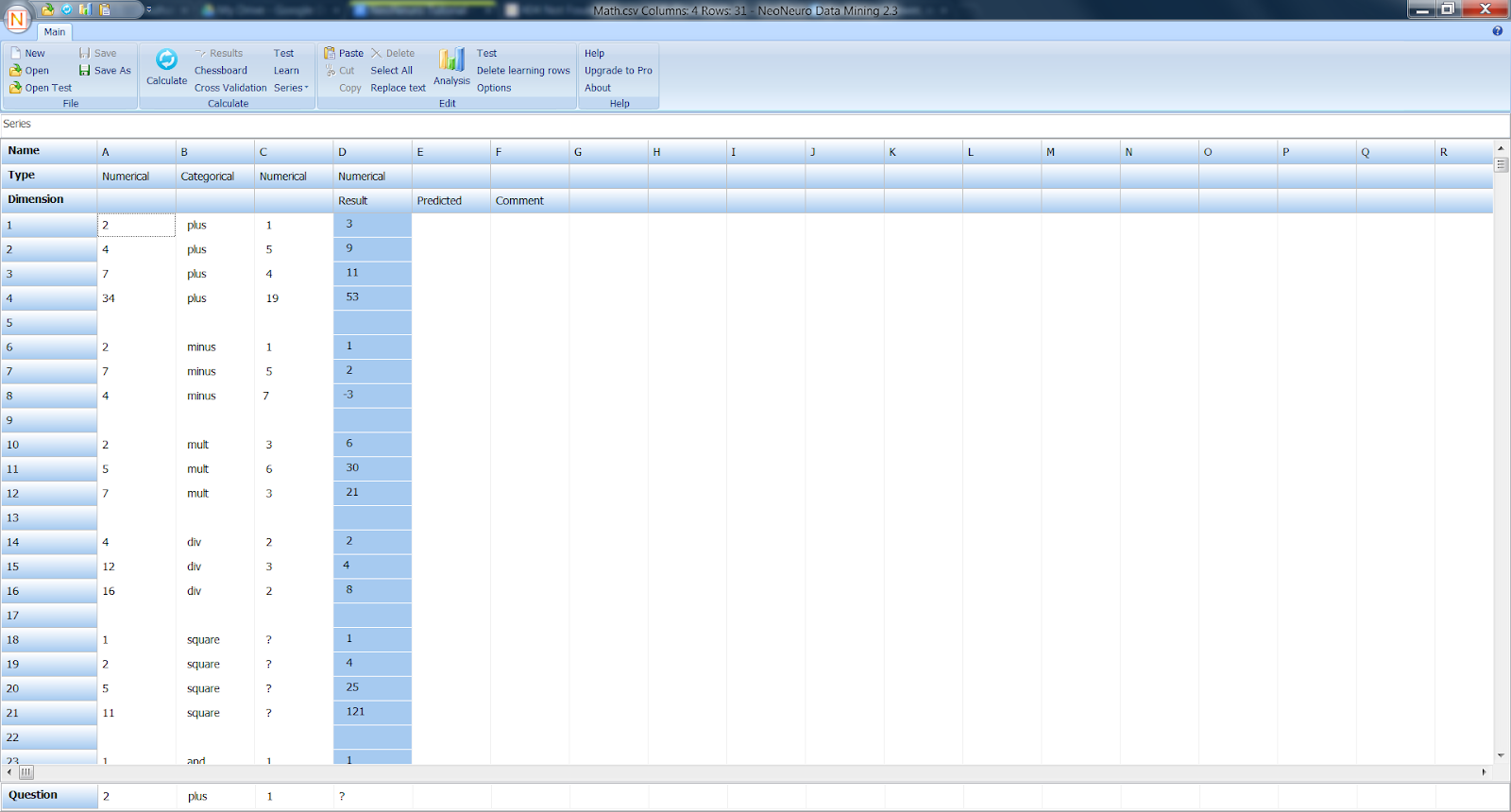The width and height of the screenshot is (1511, 812).
Task: Click the Predicted dimension cell
Action: click(450, 201)
